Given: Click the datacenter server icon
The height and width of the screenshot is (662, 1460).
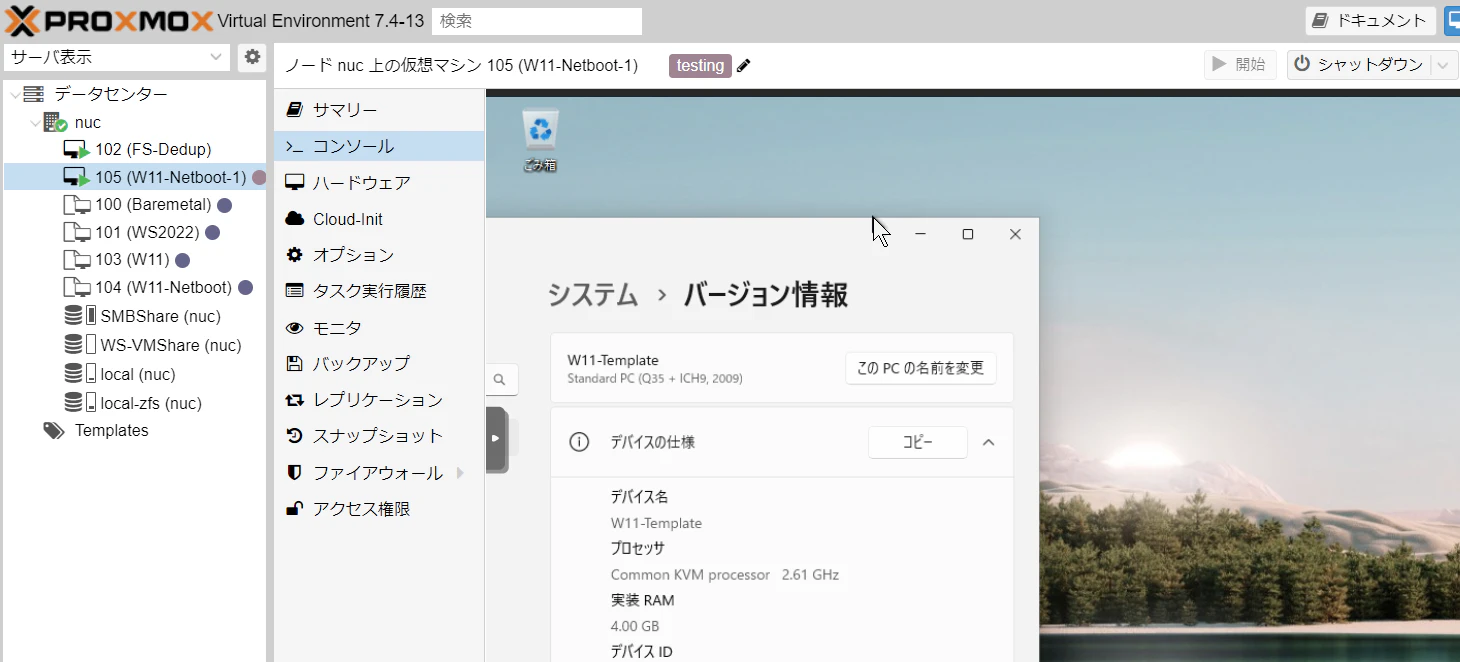Looking at the screenshot, I should pyautogui.click(x=33, y=94).
